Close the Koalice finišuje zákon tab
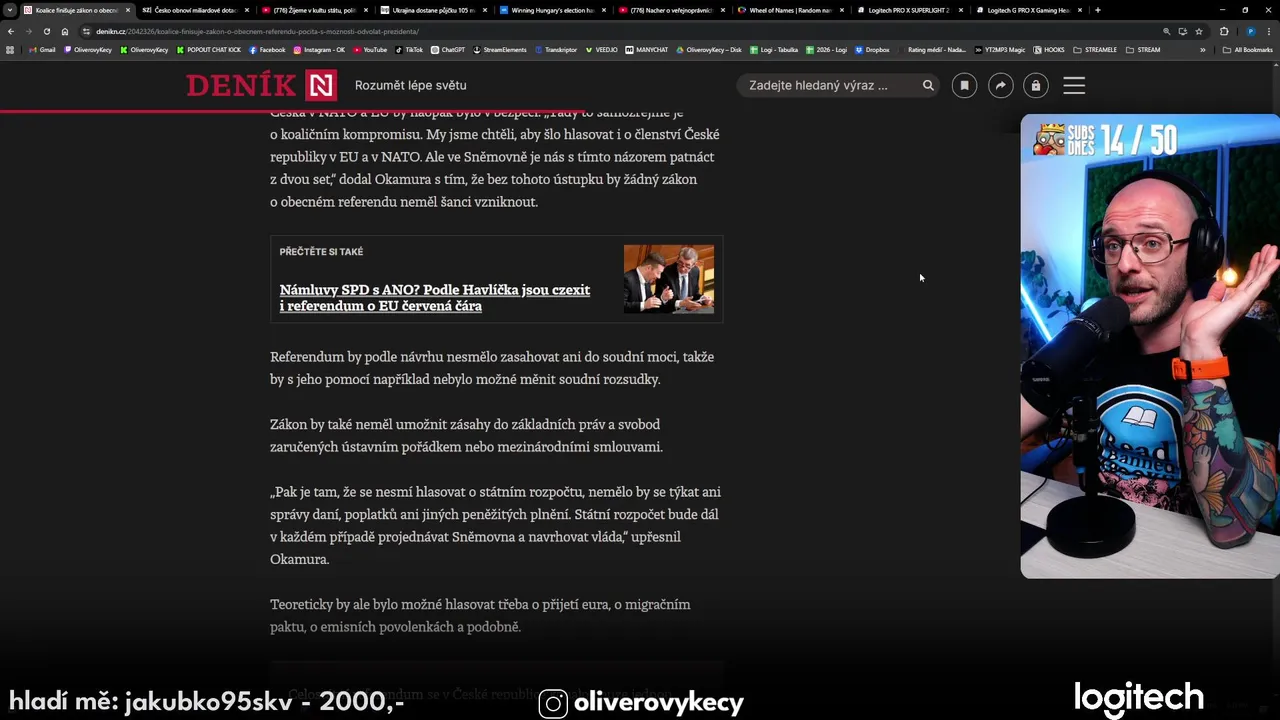1280x720 pixels. coord(128,10)
